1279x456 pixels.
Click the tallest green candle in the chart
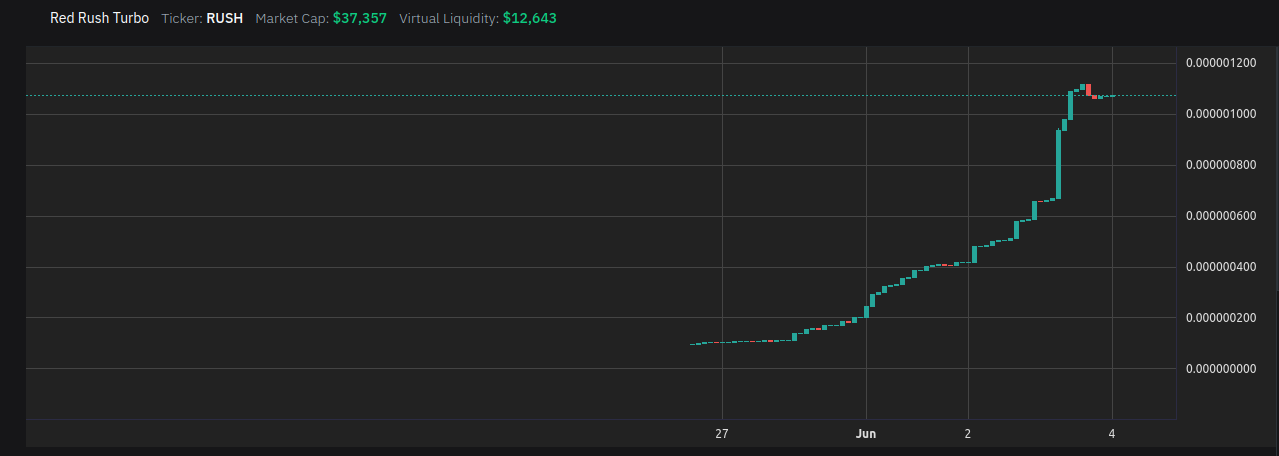(1058, 164)
